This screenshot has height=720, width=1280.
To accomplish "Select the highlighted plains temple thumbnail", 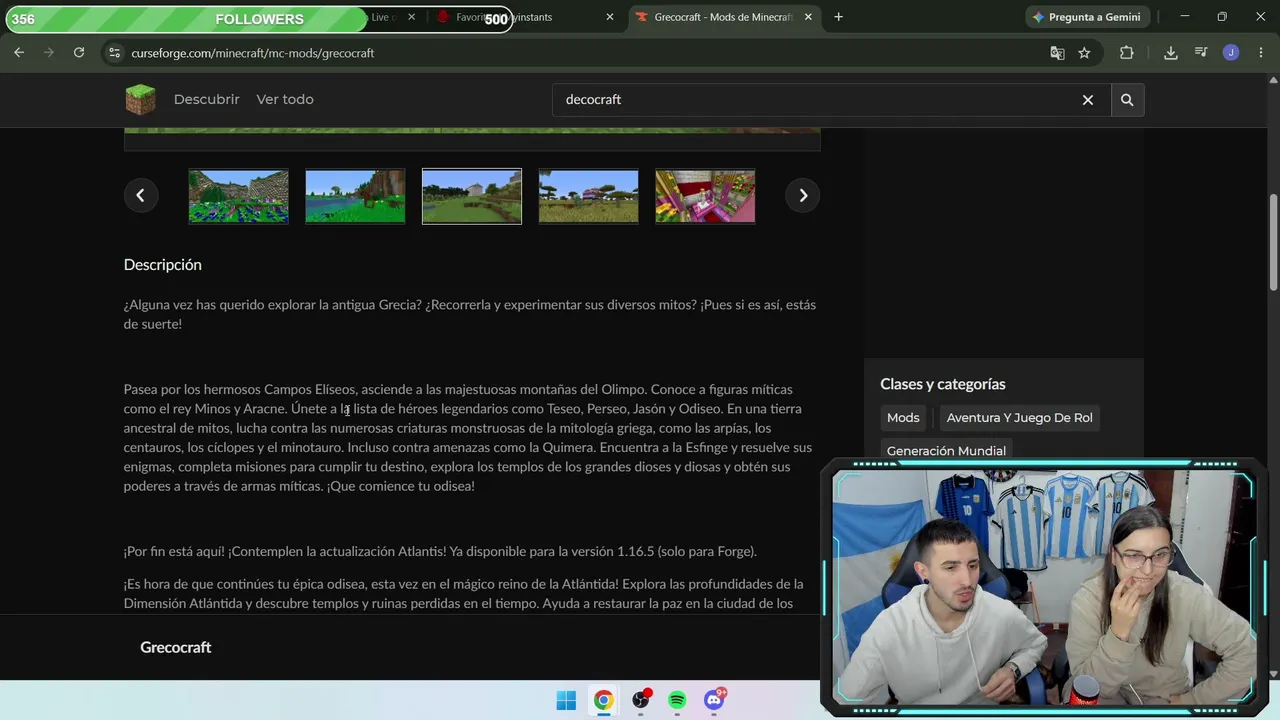I will pyautogui.click(x=472, y=196).
